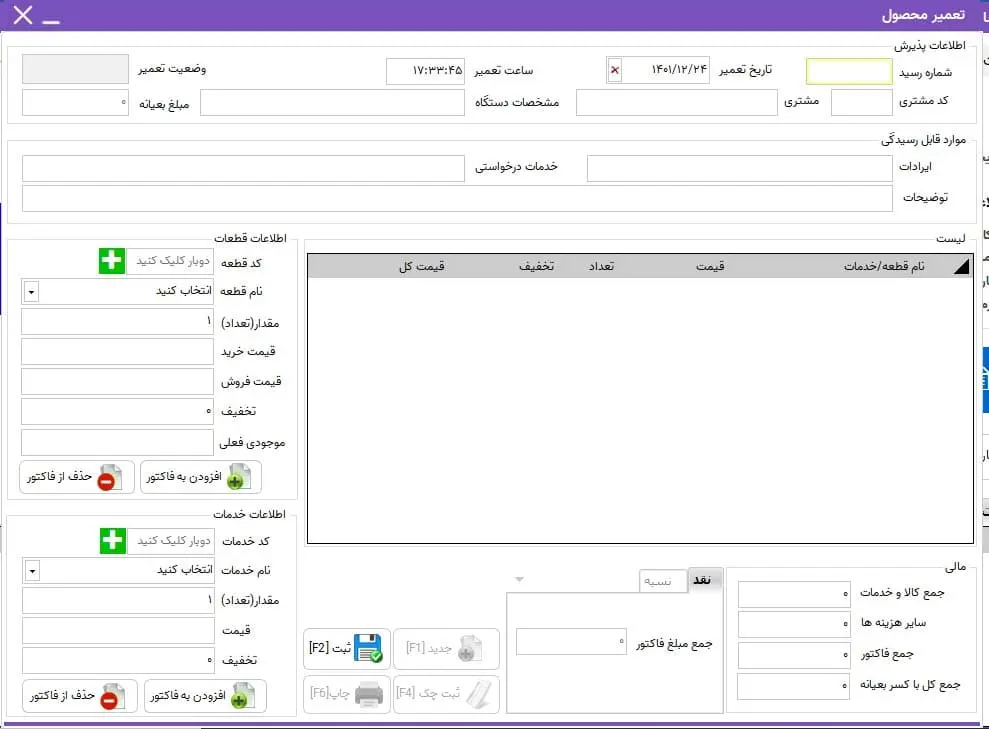Click the کد خدمات code field

click(x=170, y=542)
